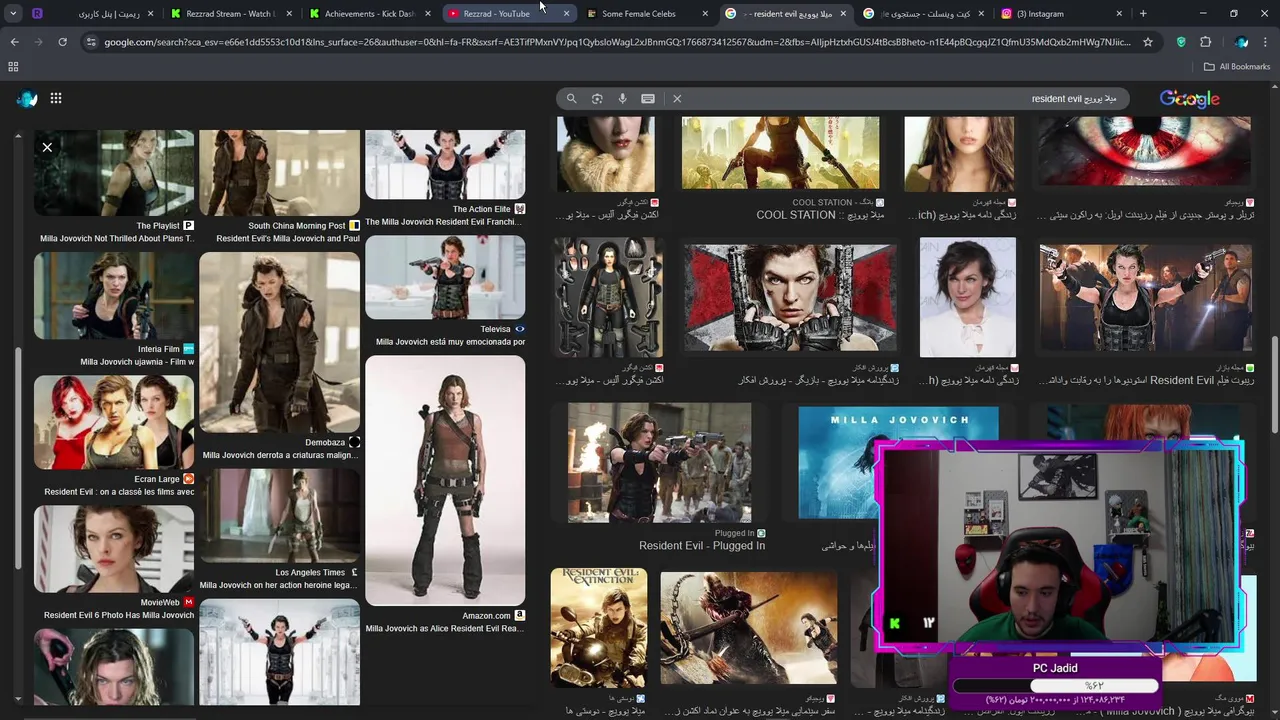Open the Interia Film image thumbnail

click(114, 296)
